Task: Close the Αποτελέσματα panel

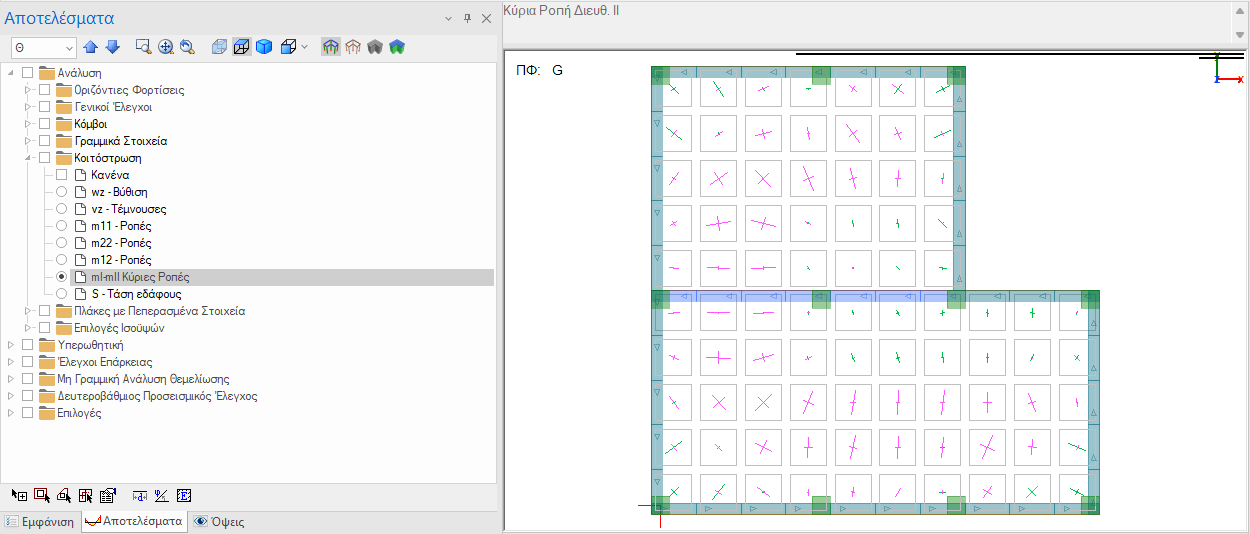Action: pos(486,19)
